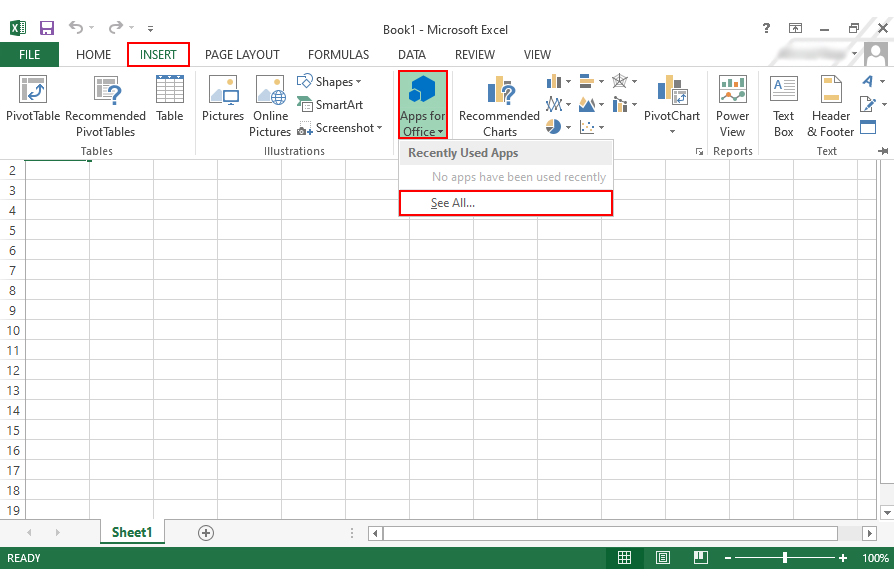Switch to the FORMULAS tab
Viewport: 894px width, 586px height.
click(x=339, y=55)
